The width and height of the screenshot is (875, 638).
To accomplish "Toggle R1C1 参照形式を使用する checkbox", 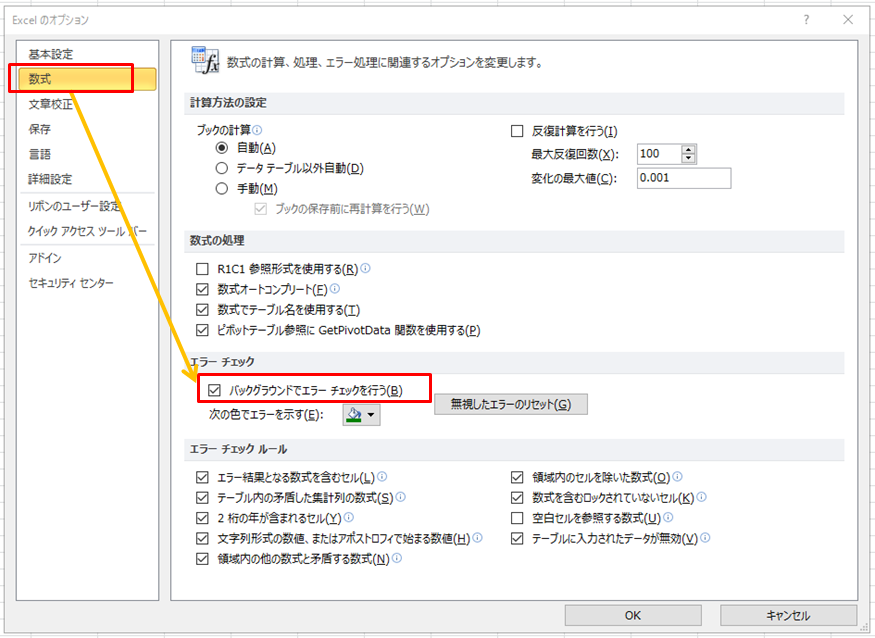I will tap(203, 269).
